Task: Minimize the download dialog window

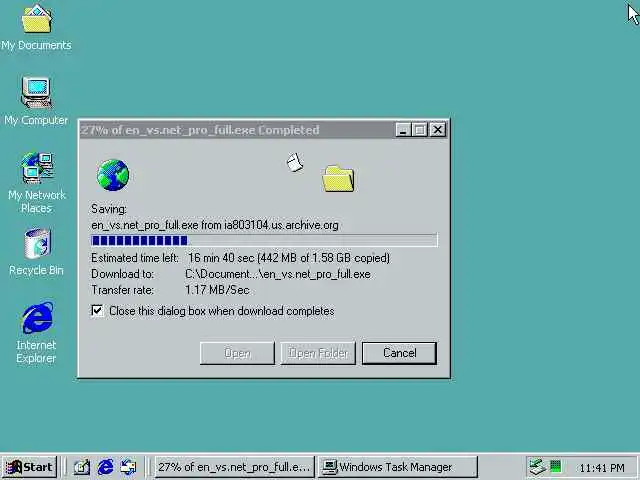Action: click(x=402, y=130)
